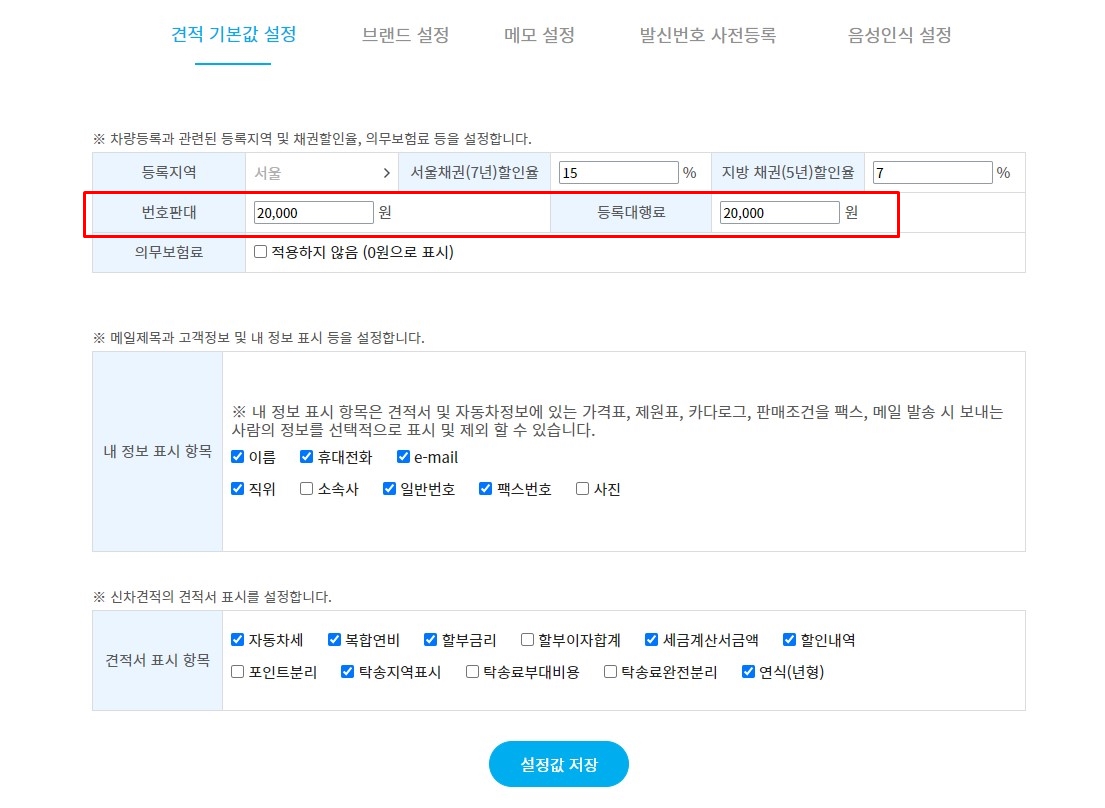The width and height of the screenshot is (1105, 808).
Task: Open the 견적 기본값 설정 tab
Action: (x=233, y=34)
